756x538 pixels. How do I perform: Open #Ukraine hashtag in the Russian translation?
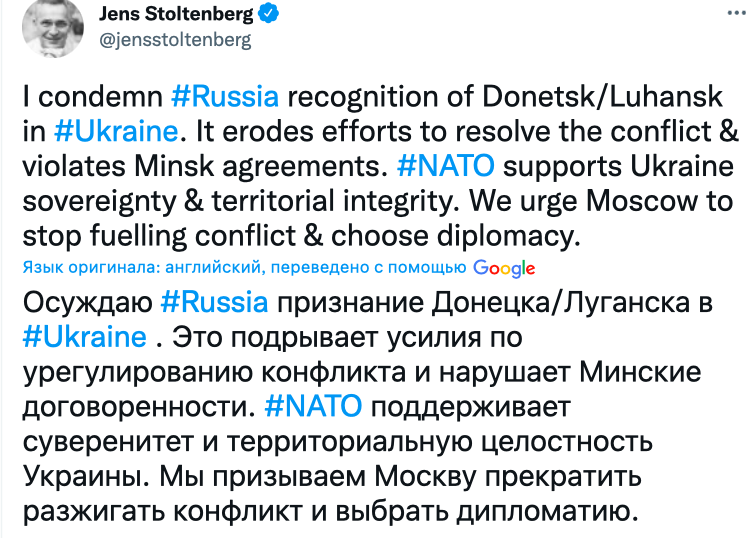83,335
